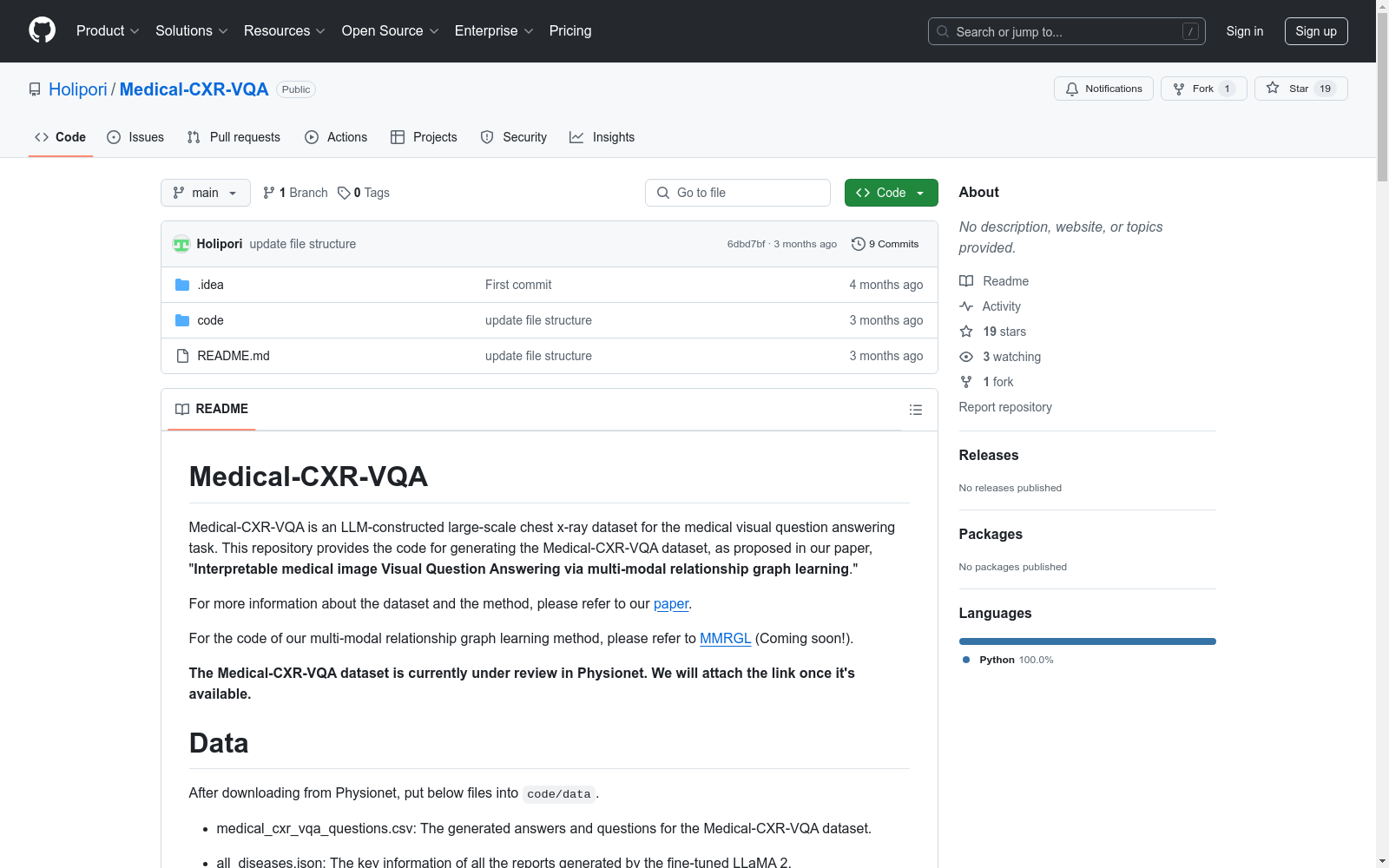Image resolution: width=1389 pixels, height=868 pixels.
Task: Expand the green Code dropdown button
Action: [891, 193]
